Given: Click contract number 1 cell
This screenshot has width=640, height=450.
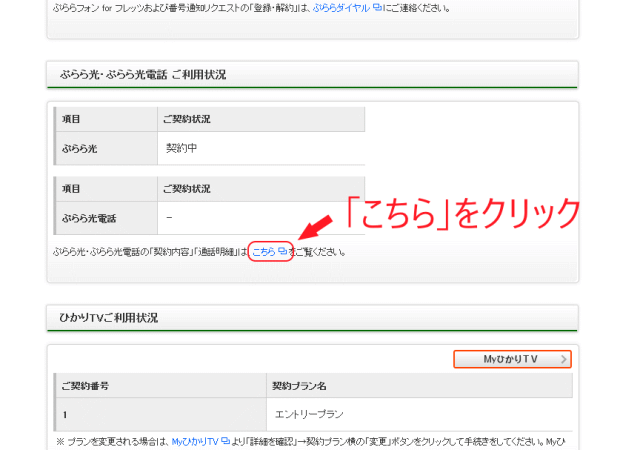Looking at the screenshot, I should pyautogui.click(x=161, y=414).
